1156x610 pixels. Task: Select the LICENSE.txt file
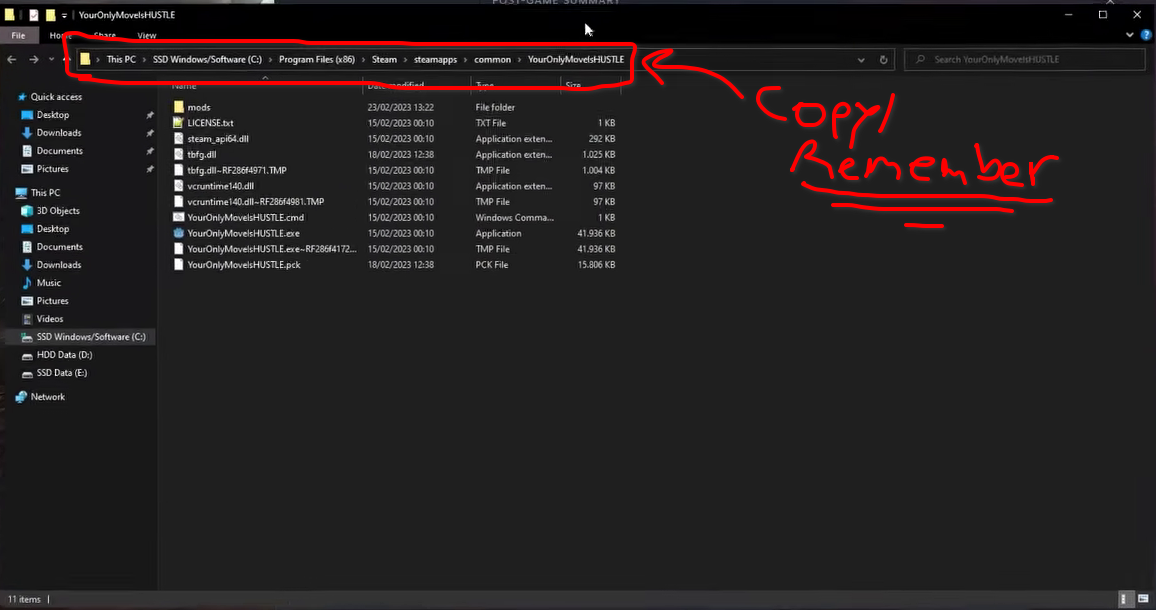(x=210, y=123)
